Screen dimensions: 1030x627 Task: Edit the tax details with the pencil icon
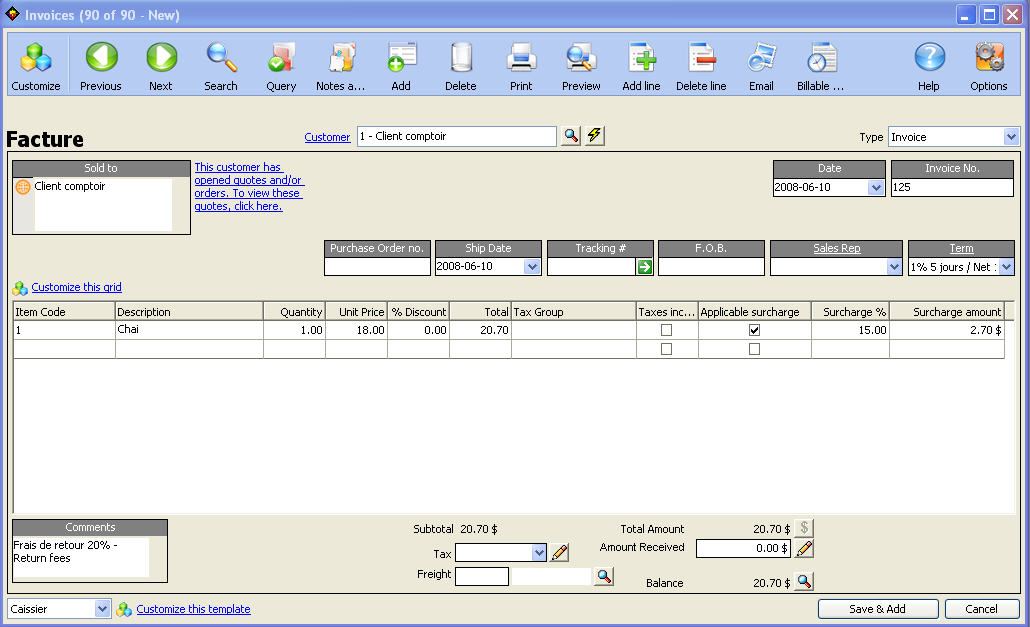(560, 552)
